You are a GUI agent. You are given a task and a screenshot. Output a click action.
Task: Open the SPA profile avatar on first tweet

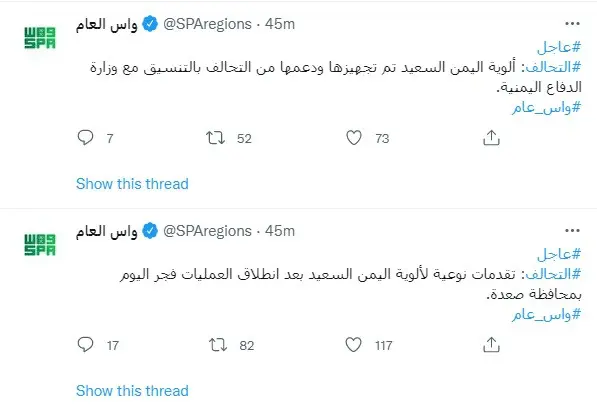pyautogui.click(x=40, y=38)
